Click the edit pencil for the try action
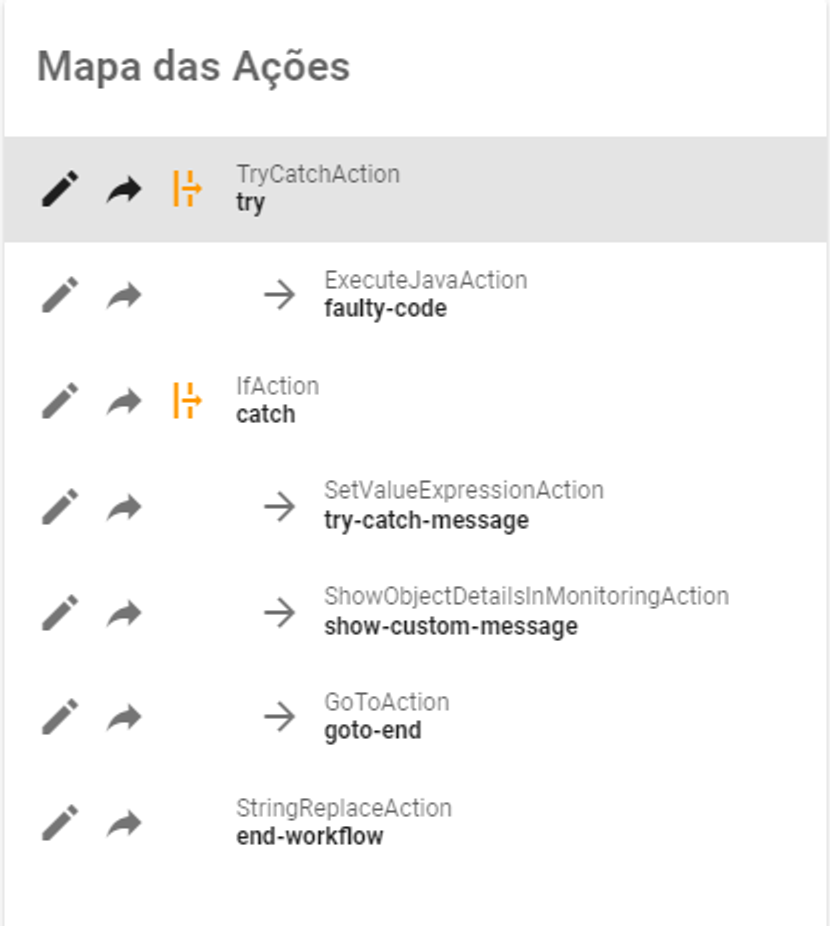The image size is (830, 926). click(x=60, y=189)
